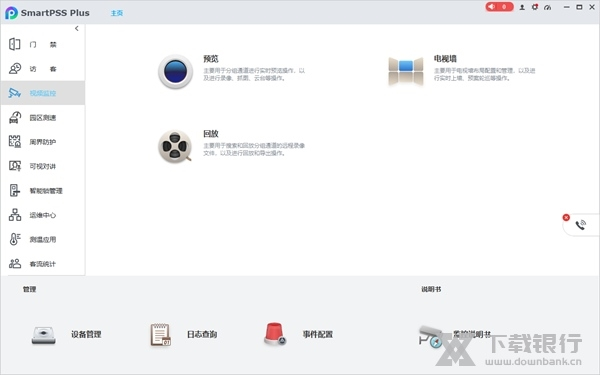Click the 说明书 section heading
Screen dimensions: 600x375
(431, 289)
